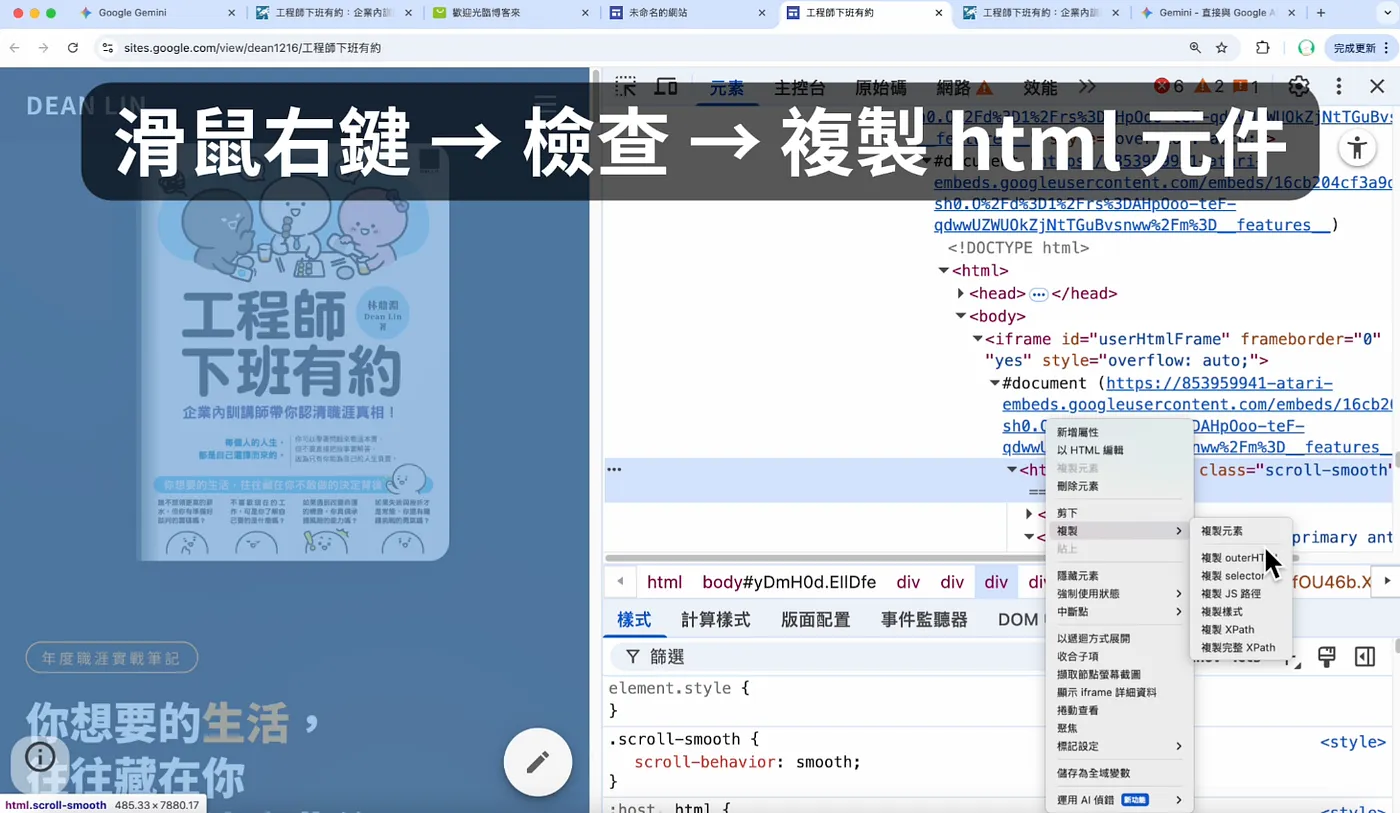Click the 年度職涯實戰筆記 pill label
The image size is (1400, 813).
pyautogui.click(x=112, y=658)
